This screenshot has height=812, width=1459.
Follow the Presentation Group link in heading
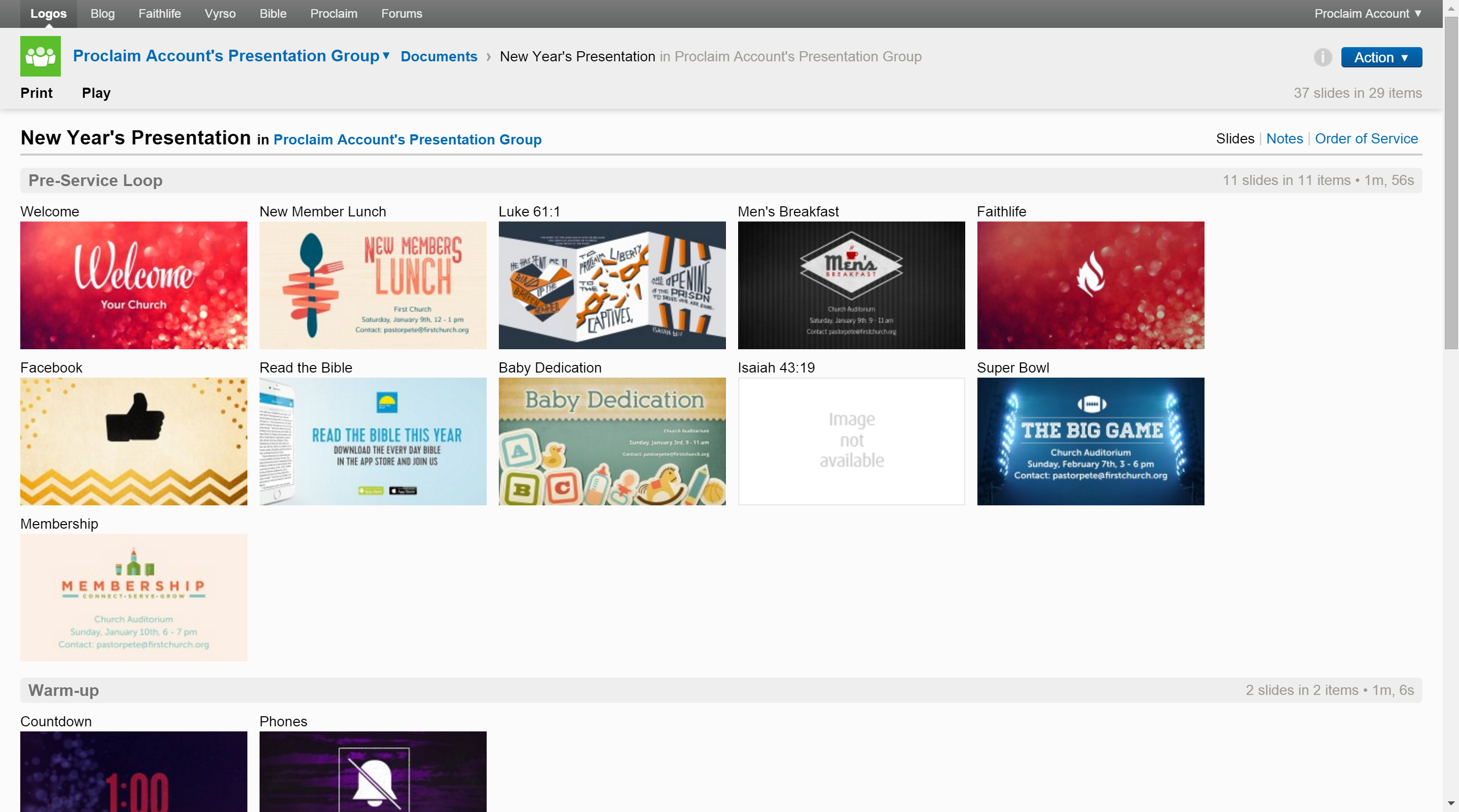[x=407, y=139]
